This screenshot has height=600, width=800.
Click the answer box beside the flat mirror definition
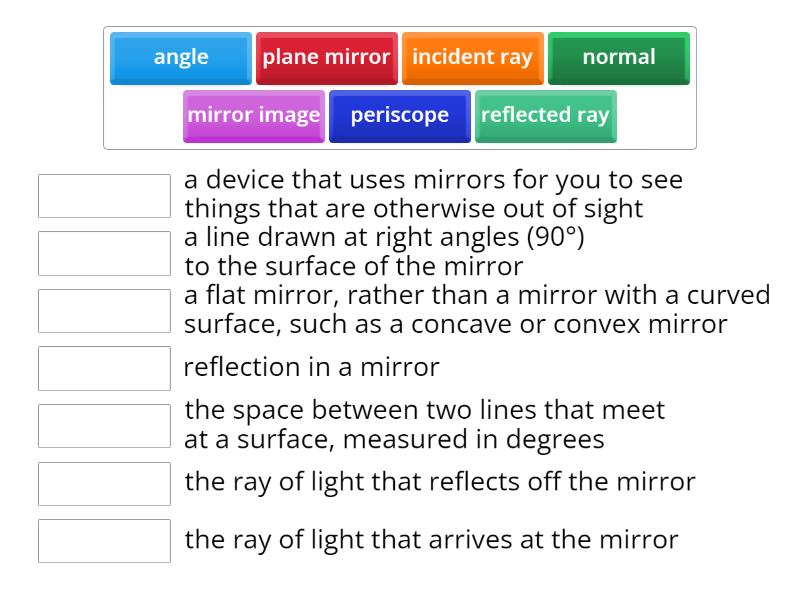[104, 310]
